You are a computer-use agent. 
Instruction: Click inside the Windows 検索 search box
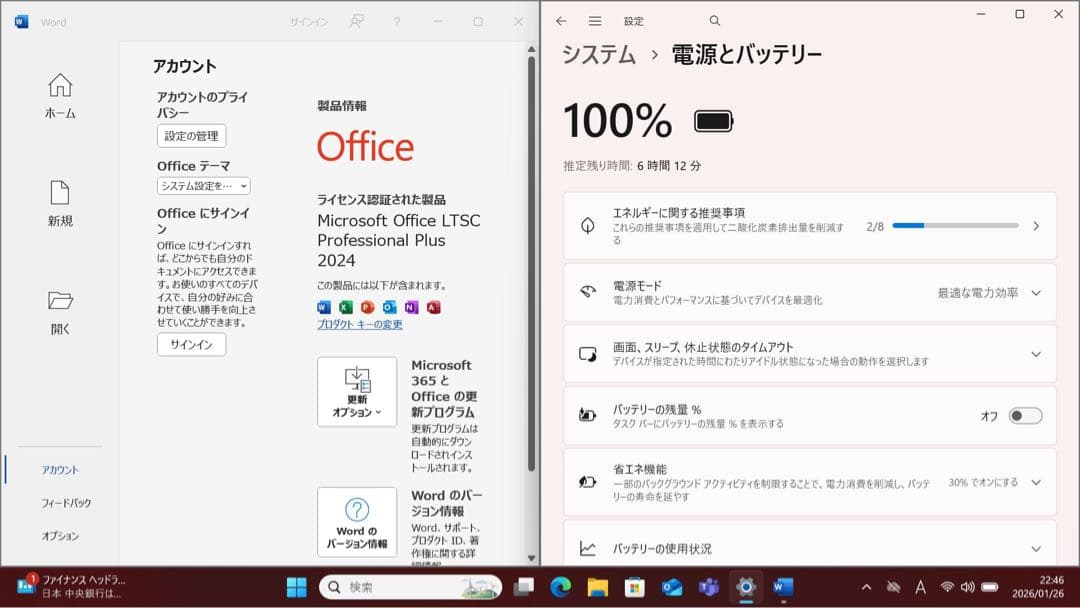[x=410, y=587]
